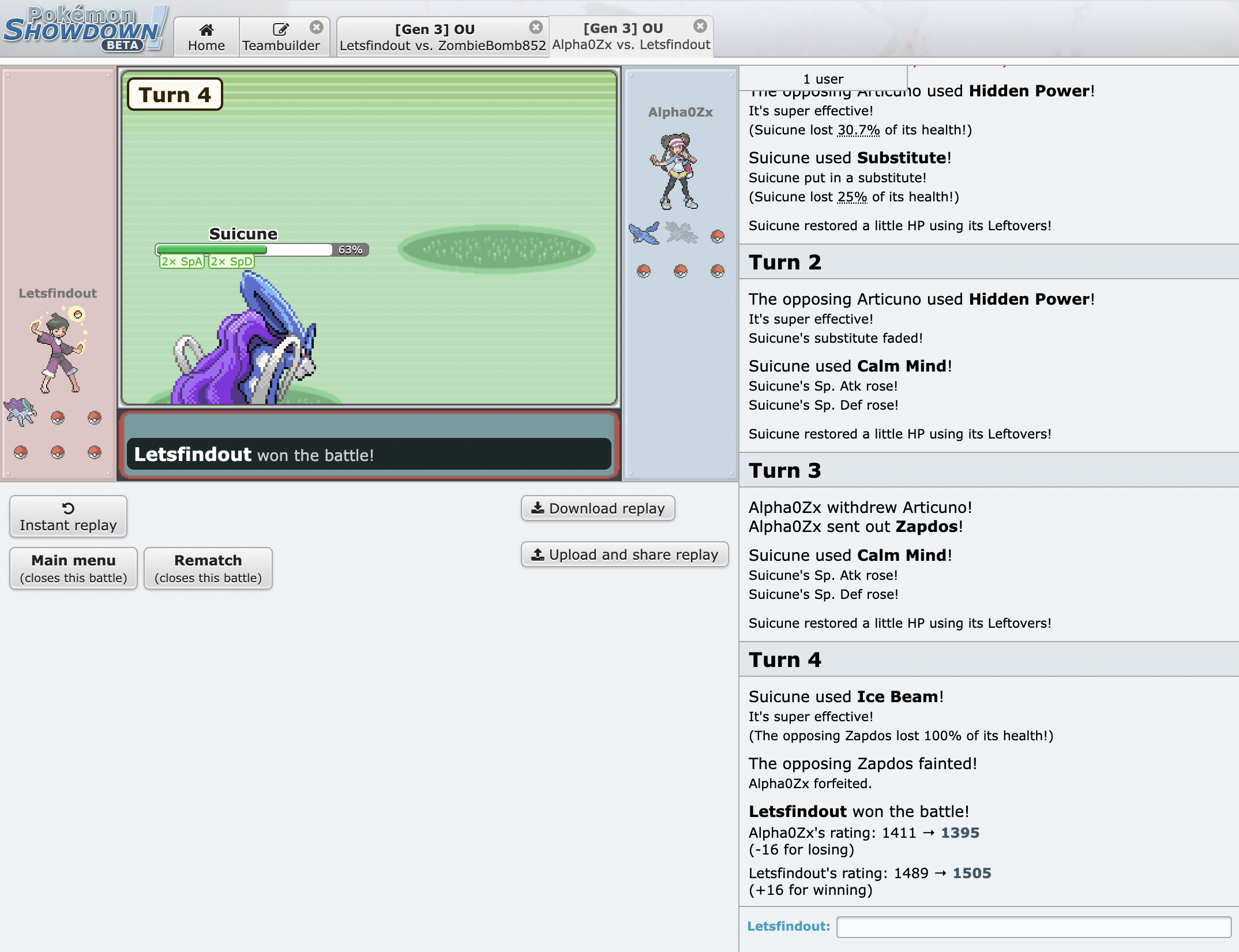Viewport: 1239px width, 952px height.
Task: Click the Letsfindout trainer avatar
Action: (58, 350)
